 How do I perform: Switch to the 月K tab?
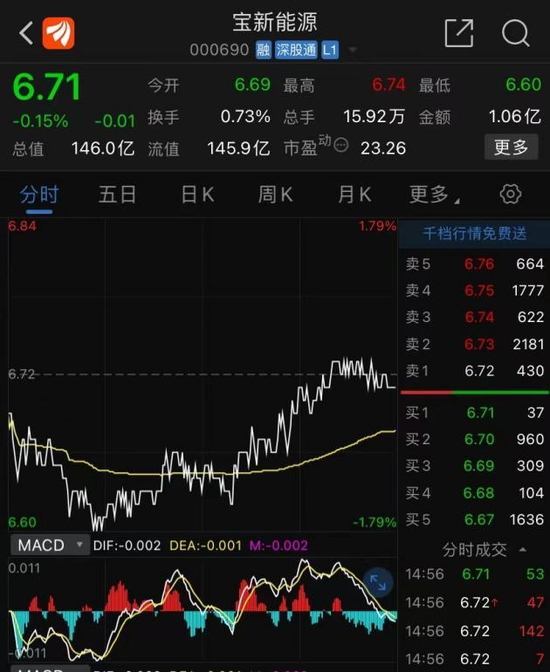click(354, 195)
